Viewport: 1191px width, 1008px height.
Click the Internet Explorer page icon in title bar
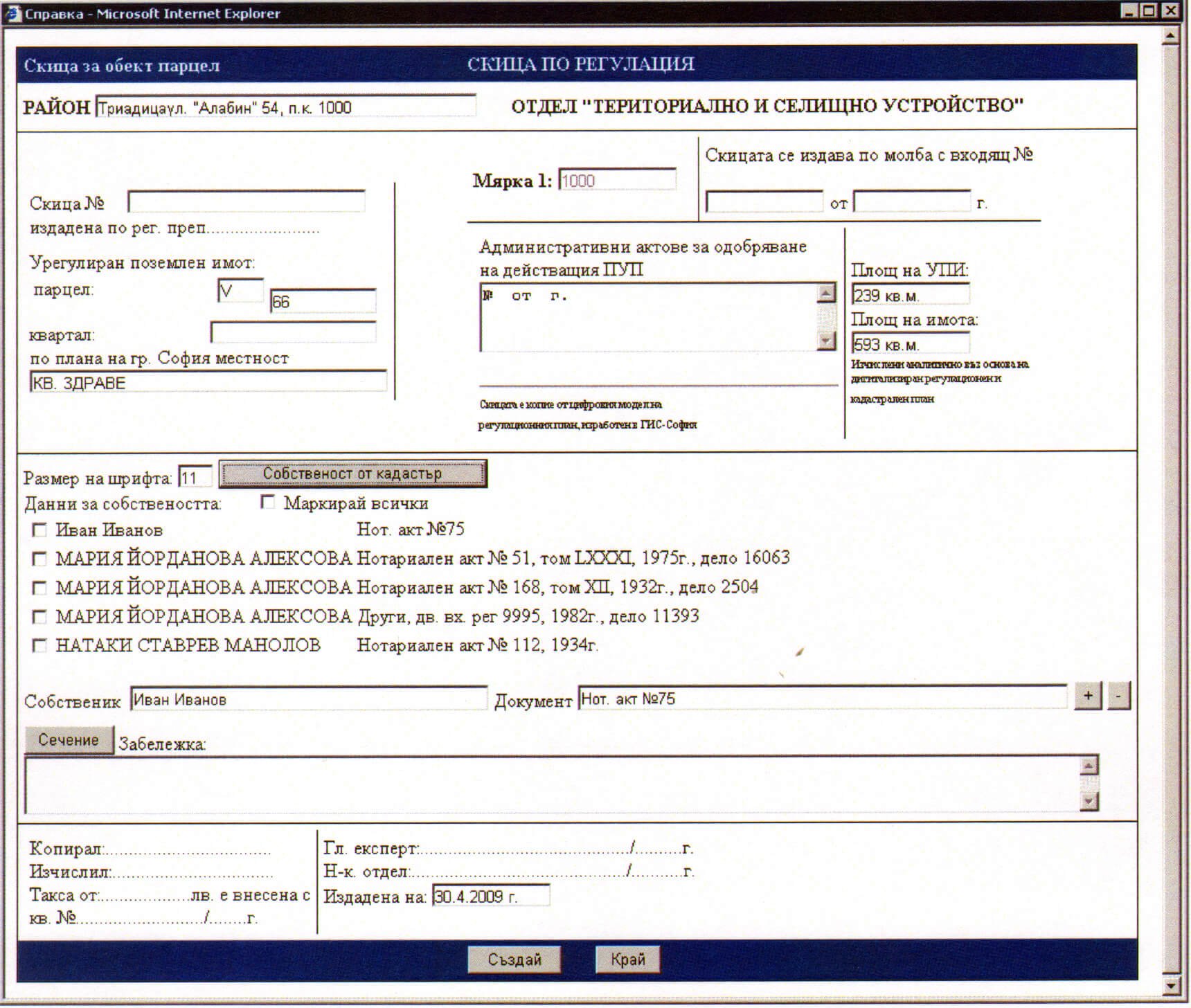coord(13,12)
